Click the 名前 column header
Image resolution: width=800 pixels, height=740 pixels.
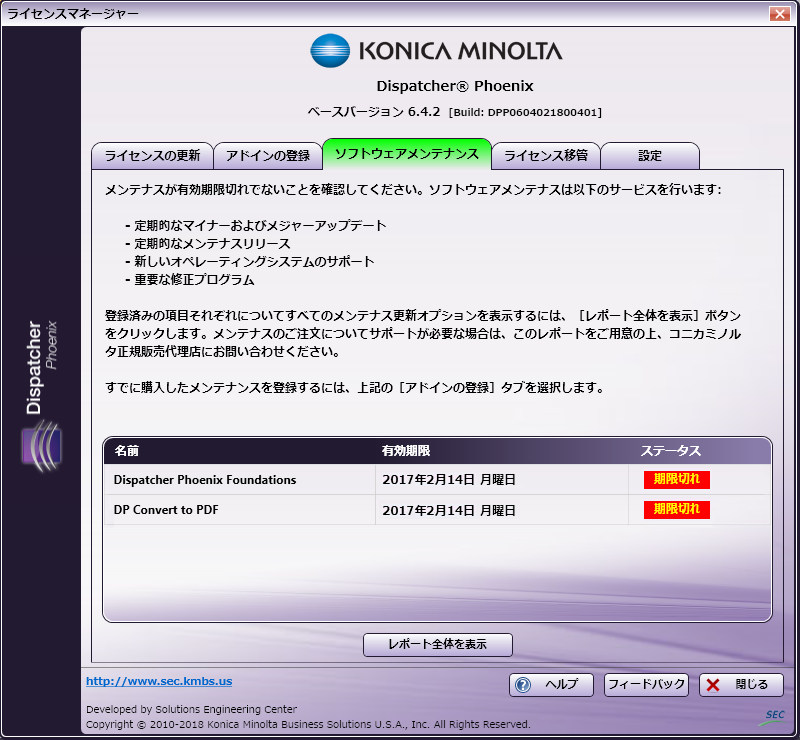click(x=127, y=451)
